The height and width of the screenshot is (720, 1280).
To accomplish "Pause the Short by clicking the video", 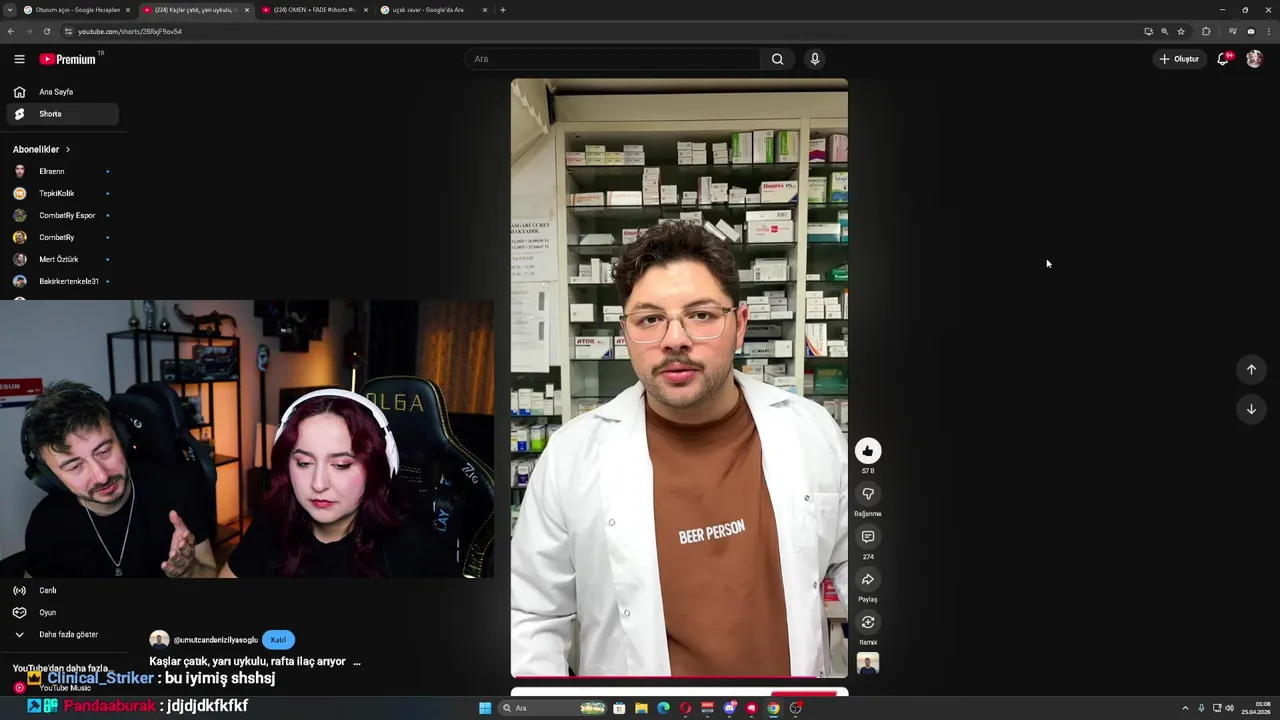I will pyautogui.click(x=679, y=378).
